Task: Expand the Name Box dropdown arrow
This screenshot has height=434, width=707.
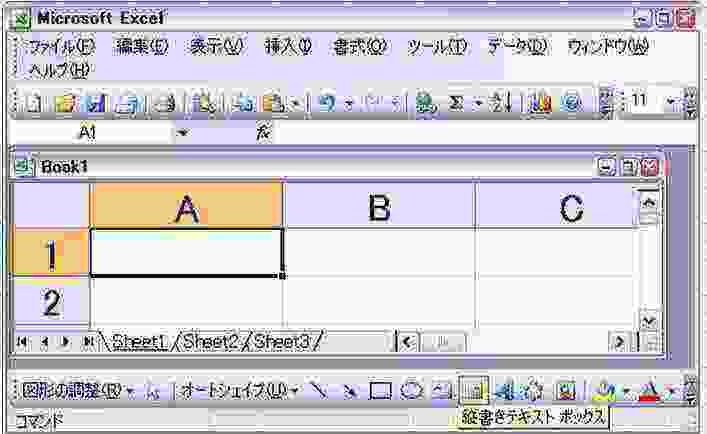Action: (x=183, y=134)
